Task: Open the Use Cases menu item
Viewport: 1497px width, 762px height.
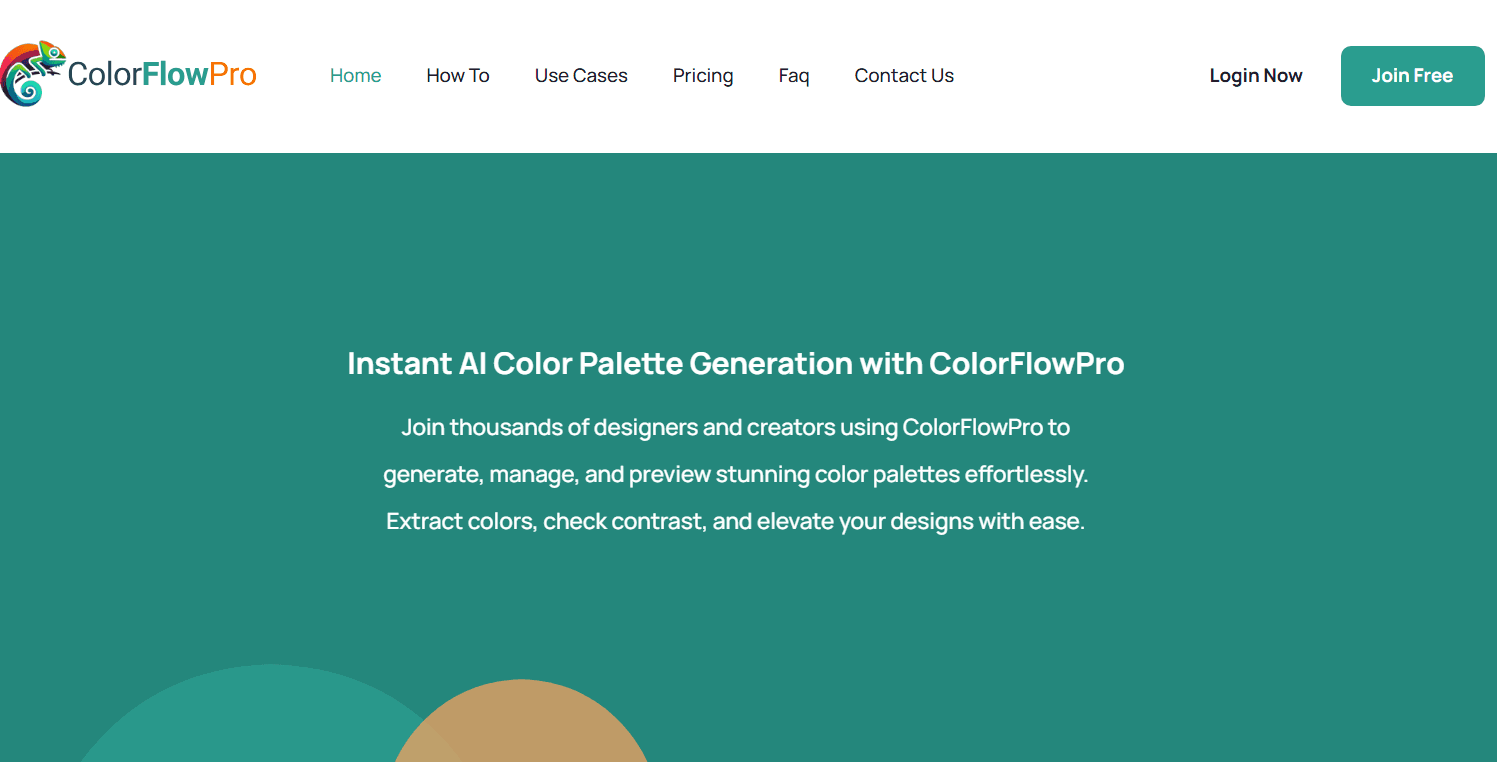Action: [581, 75]
